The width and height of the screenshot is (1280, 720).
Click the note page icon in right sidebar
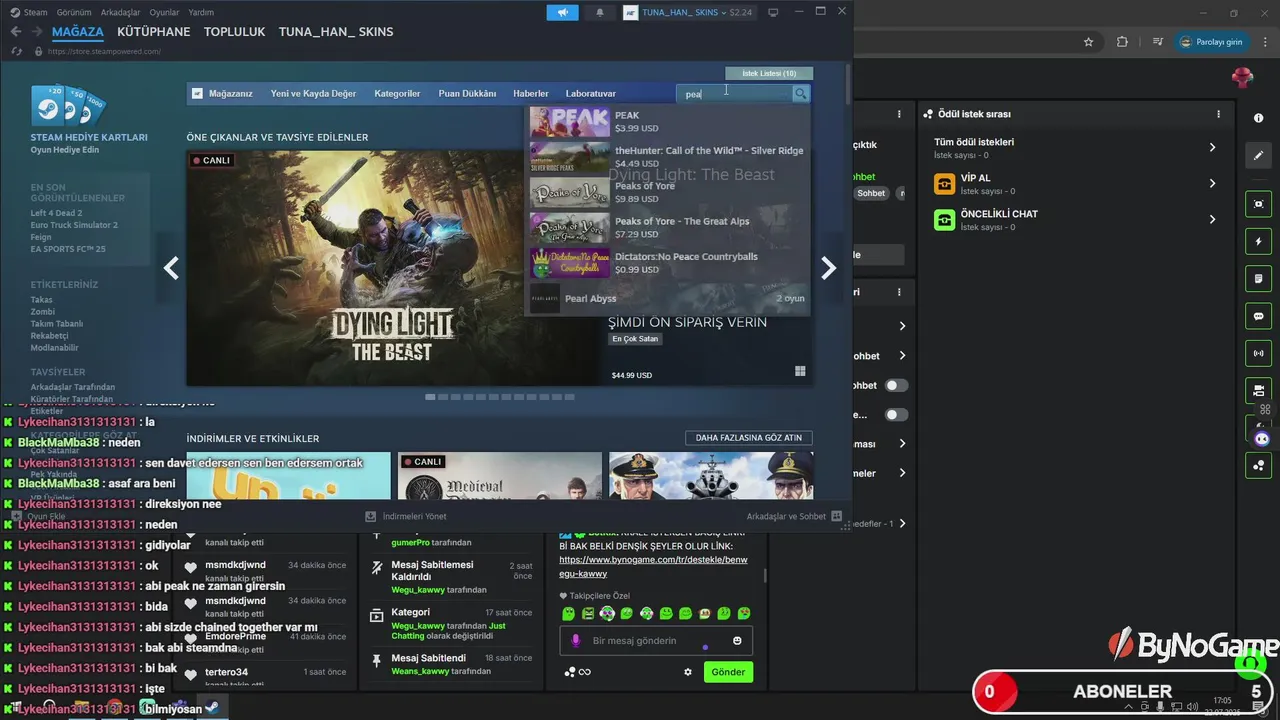(x=1258, y=278)
